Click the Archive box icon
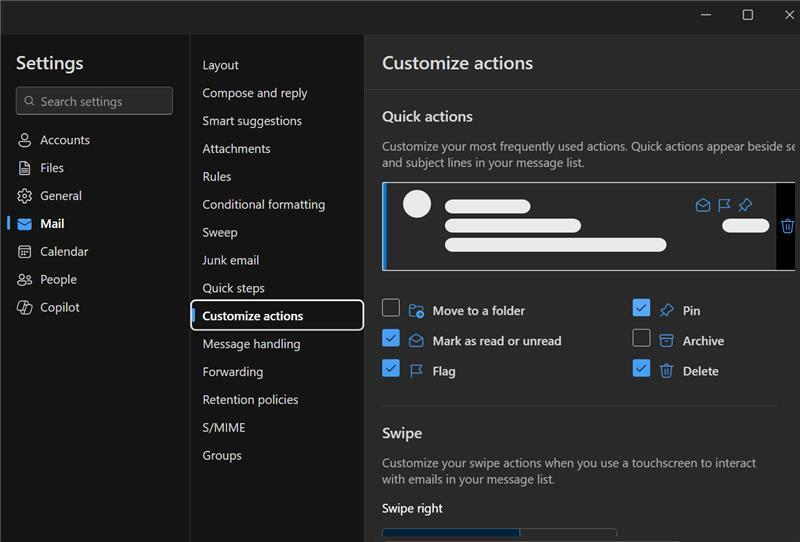The width and height of the screenshot is (800, 542). 666,340
